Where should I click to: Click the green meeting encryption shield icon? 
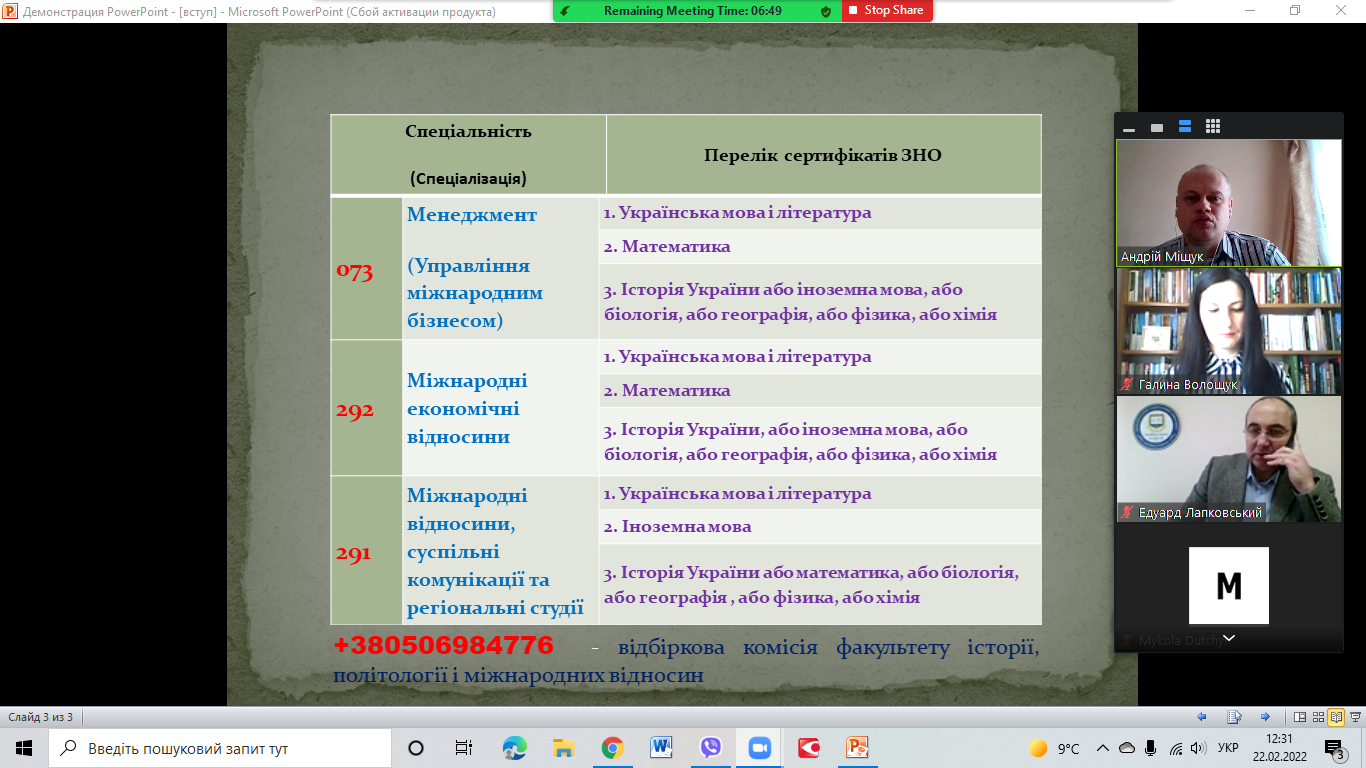click(x=825, y=11)
